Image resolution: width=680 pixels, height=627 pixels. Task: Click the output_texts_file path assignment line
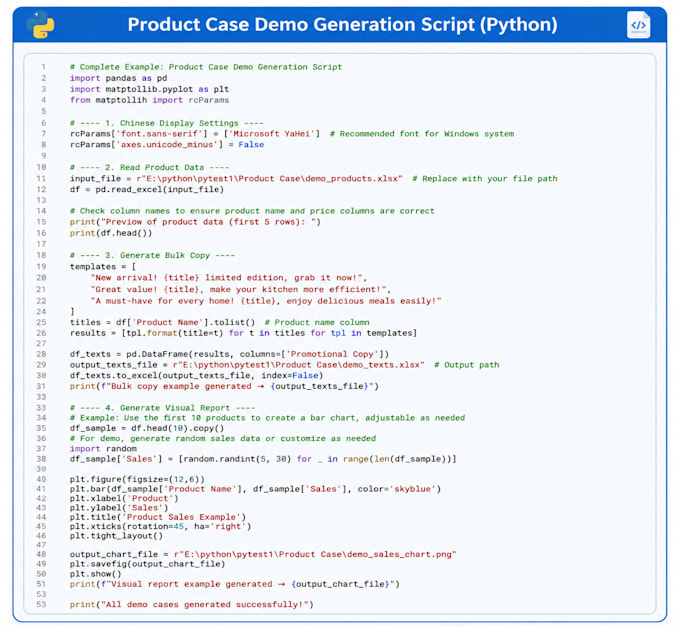click(247, 365)
